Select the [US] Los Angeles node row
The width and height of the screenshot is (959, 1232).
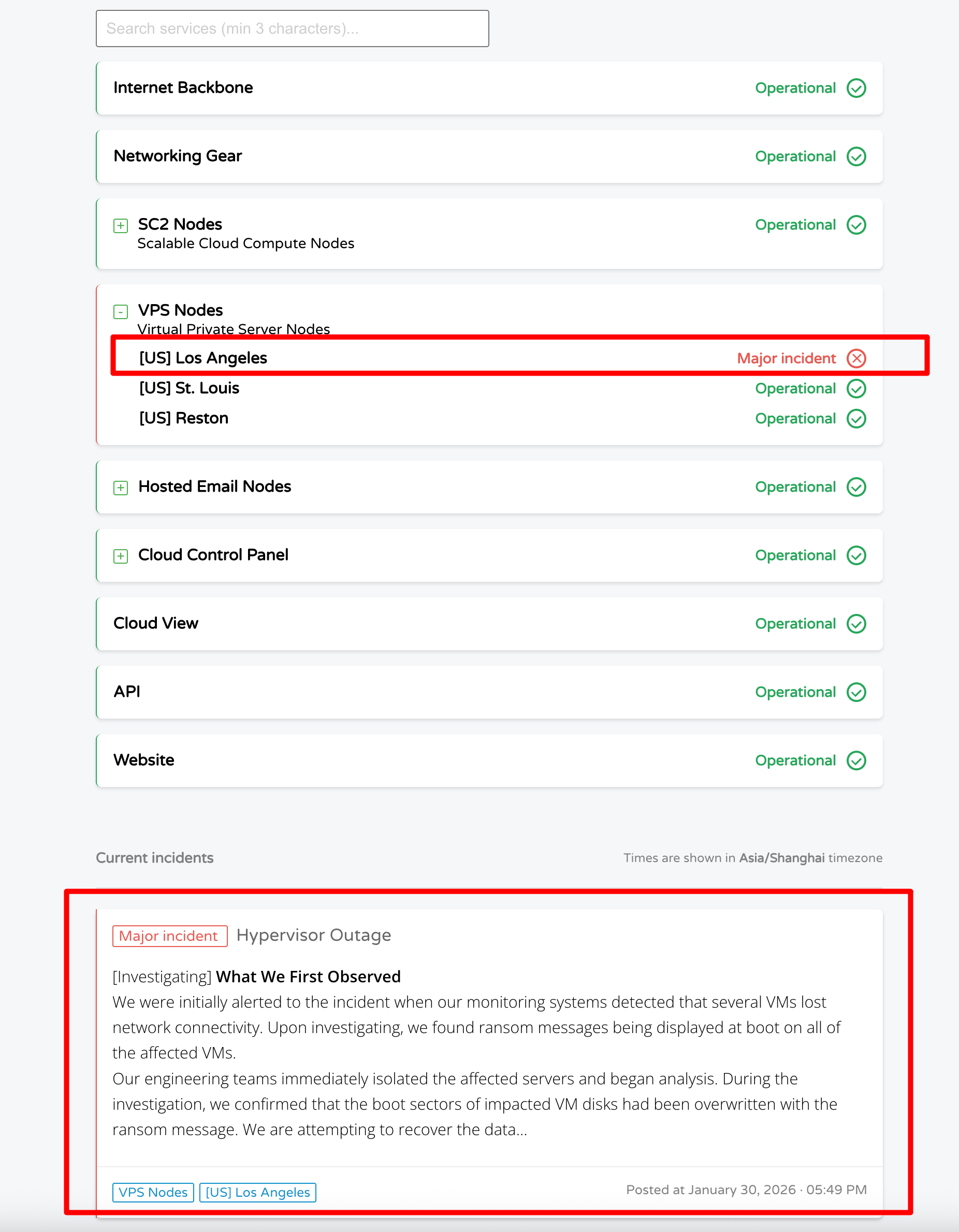pos(203,358)
